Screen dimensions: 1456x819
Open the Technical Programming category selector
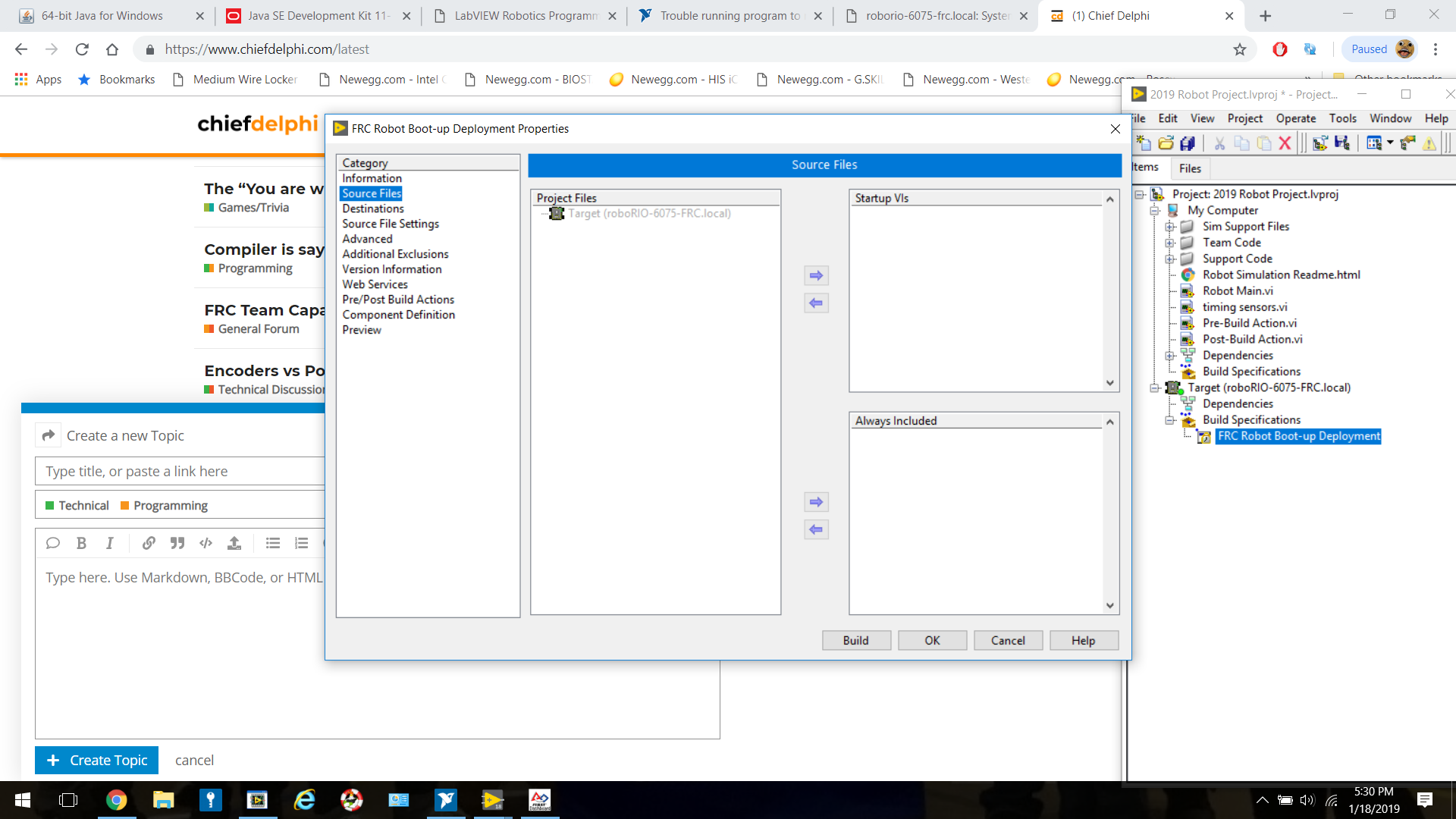pyautogui.click(x=180, y=505)
